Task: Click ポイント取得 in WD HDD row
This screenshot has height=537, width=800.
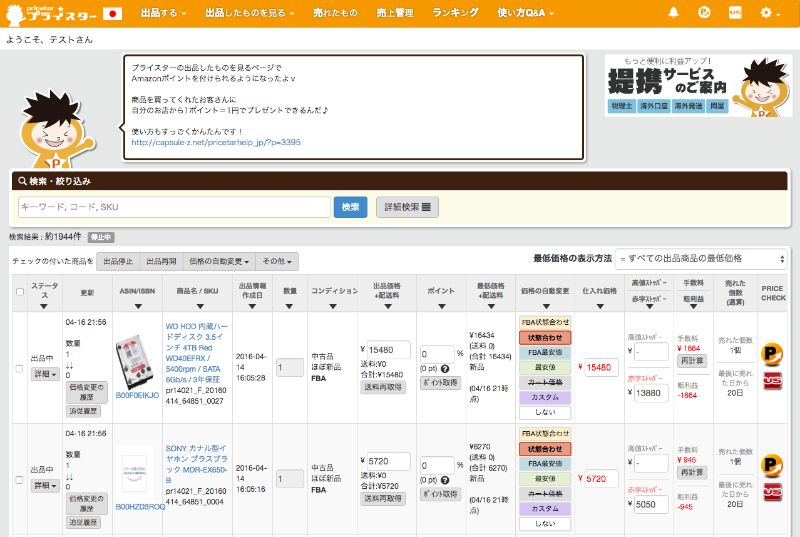Action: [440, 382]
